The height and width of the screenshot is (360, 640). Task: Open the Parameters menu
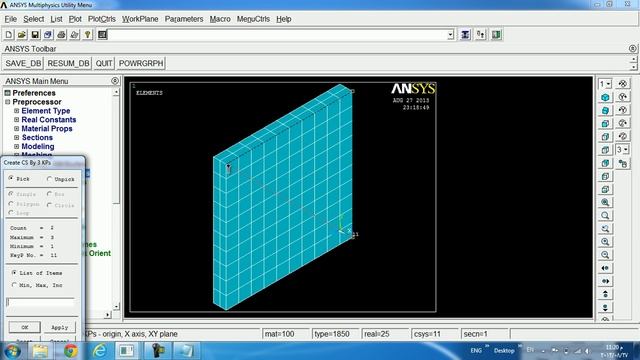click(184, 19)
